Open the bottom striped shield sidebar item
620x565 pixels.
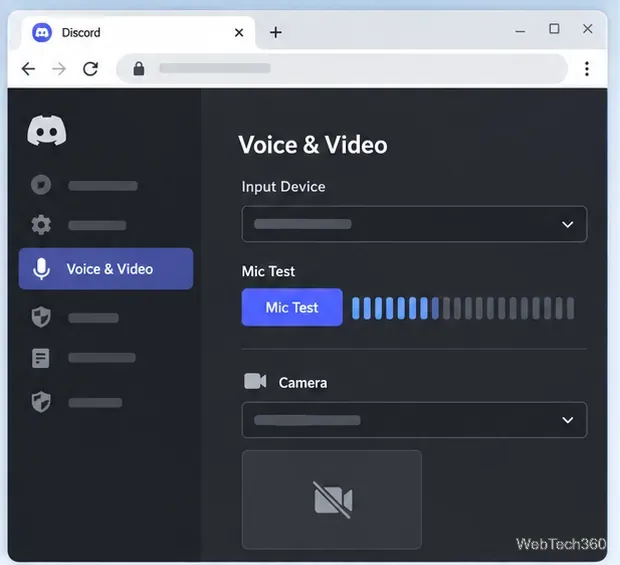point(41,402)
